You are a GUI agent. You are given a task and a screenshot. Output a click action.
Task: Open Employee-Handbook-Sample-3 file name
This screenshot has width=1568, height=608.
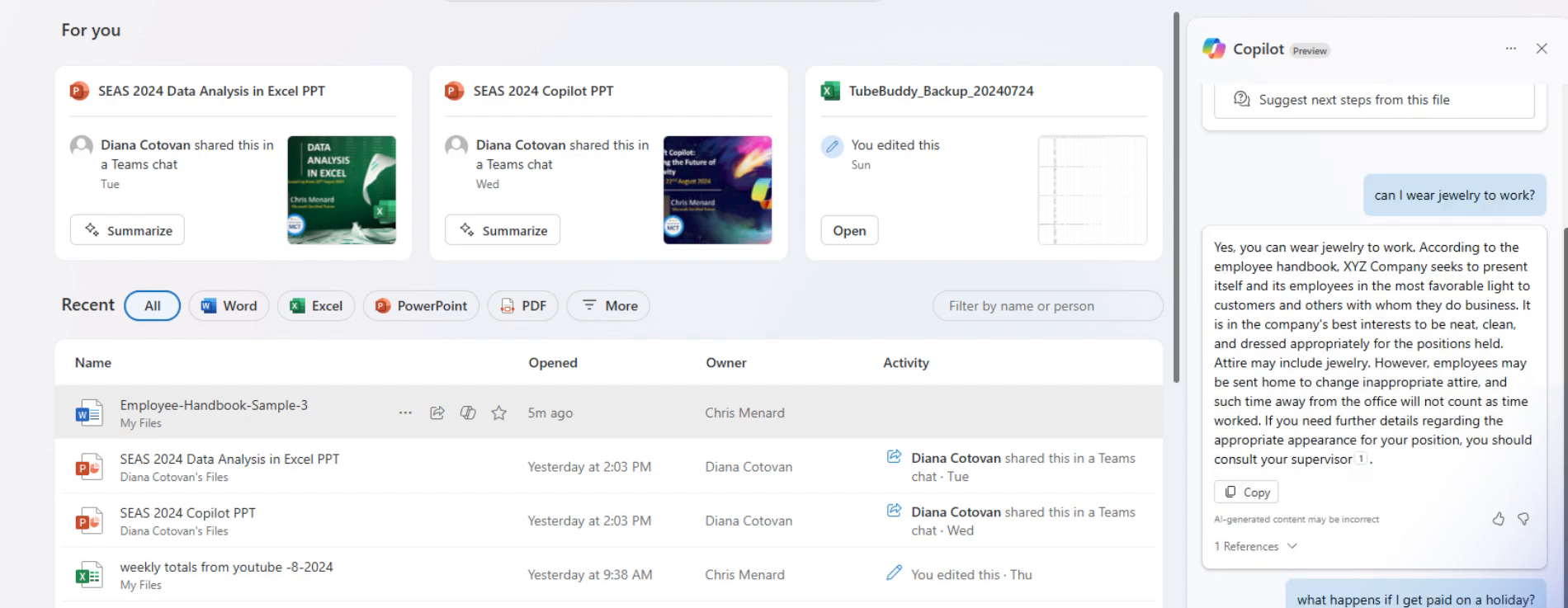[214, 405]
